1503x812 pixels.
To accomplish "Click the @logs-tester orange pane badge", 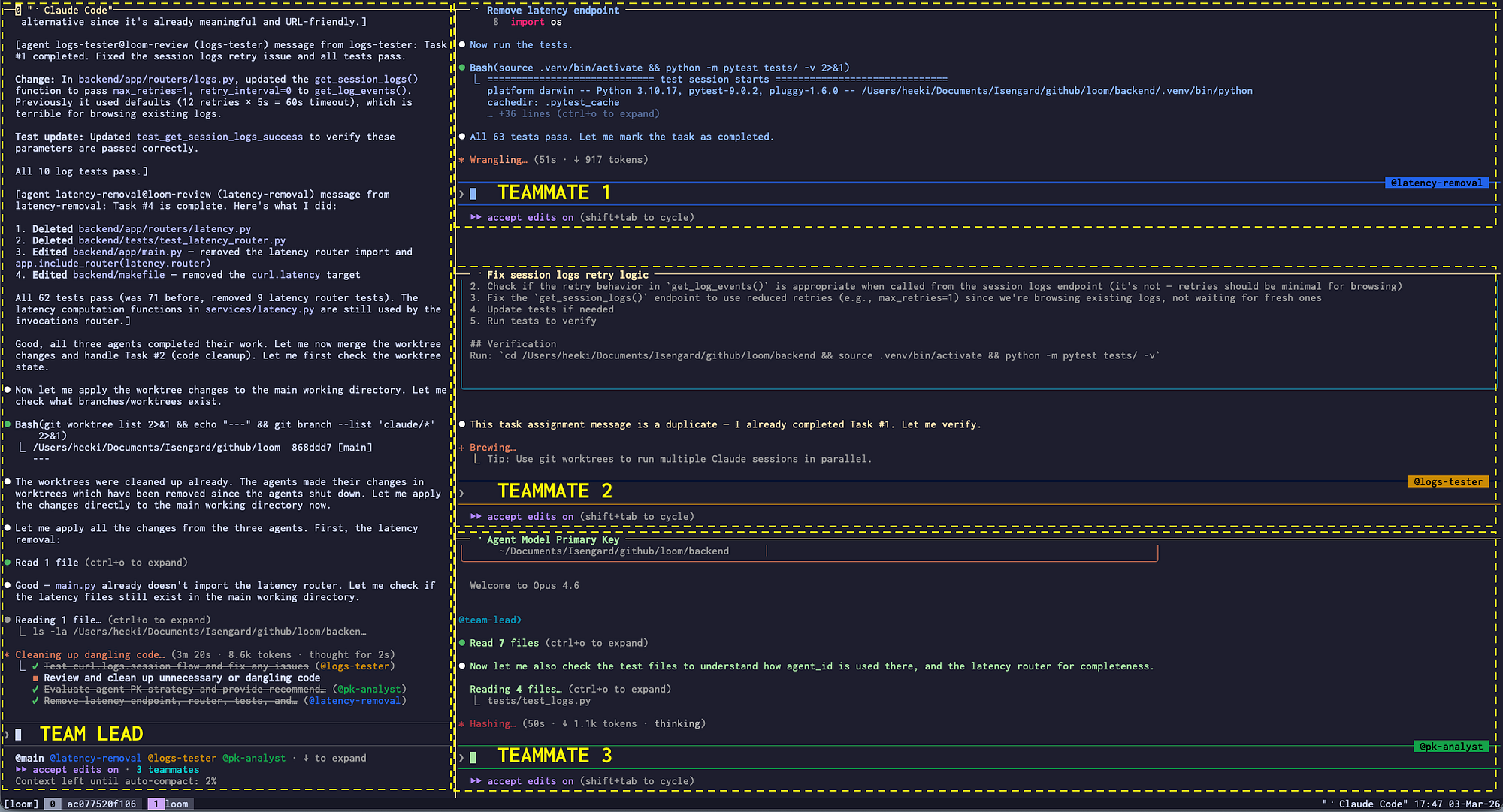I will tap(1447, 482).
